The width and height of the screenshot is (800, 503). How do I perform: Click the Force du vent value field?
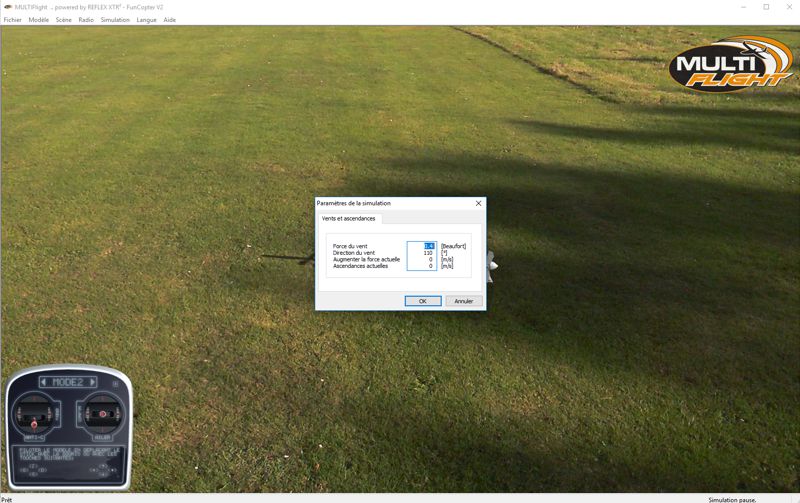pyautogui.click(x=422, y=246)
